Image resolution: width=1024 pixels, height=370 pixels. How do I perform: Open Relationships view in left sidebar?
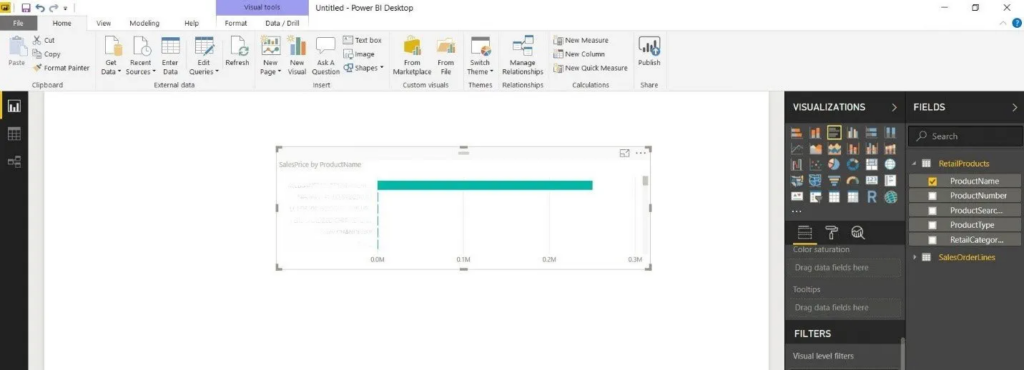point(14,161)
